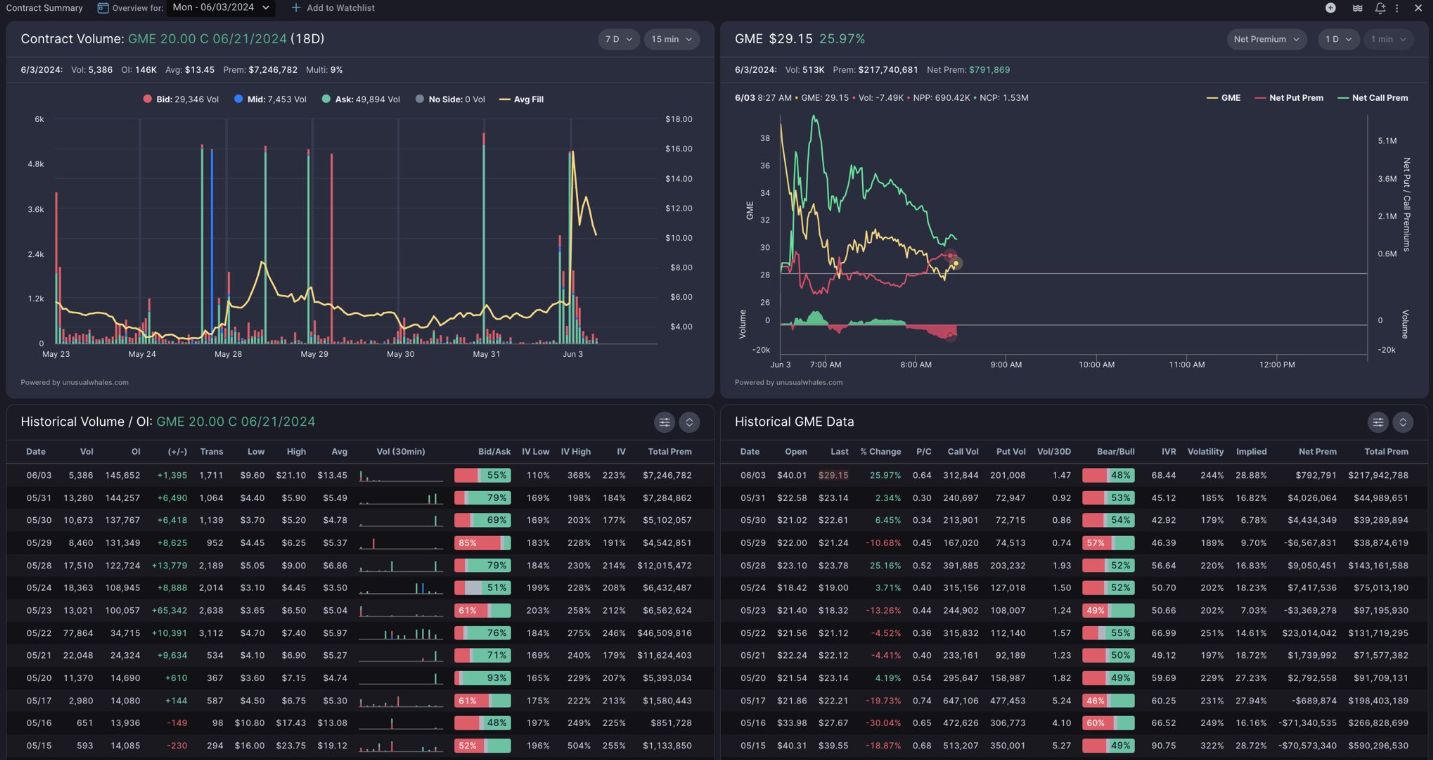Collapse the Historical Volume / OI panel
Viewport: 1433px width, 760px height.
[x=689, y=422]
